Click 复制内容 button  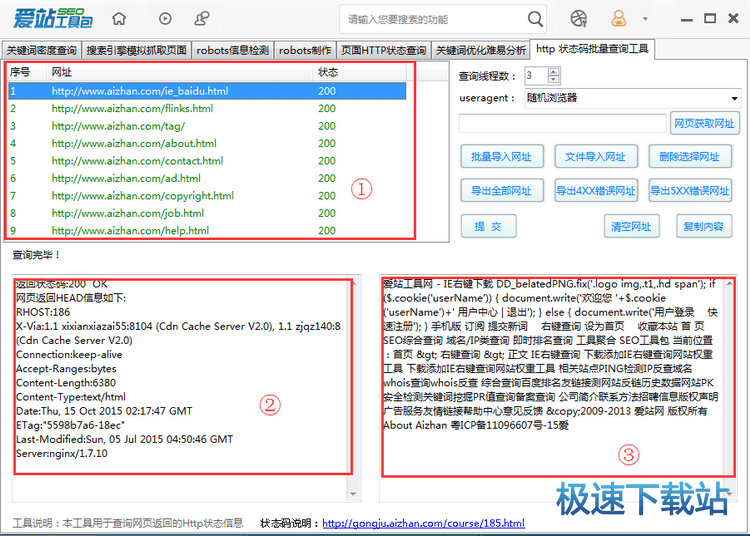click(x=704, y=226)
